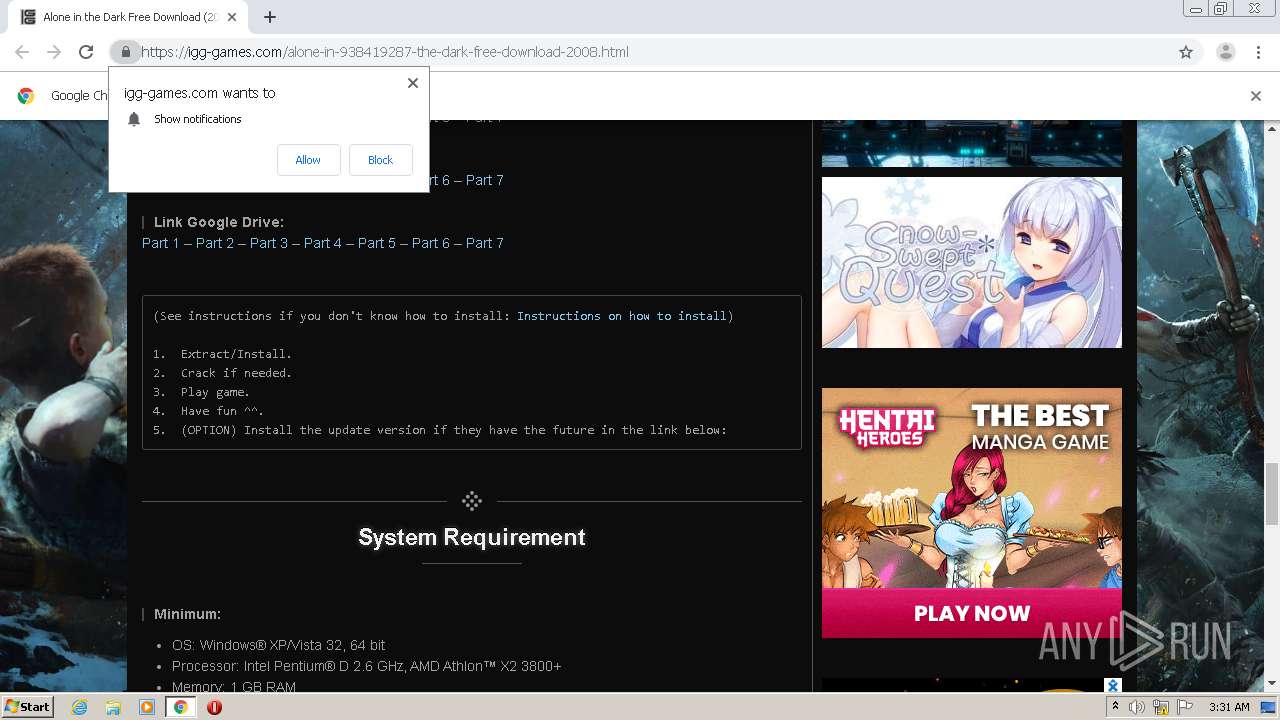Click the padlock site info icon

click(x=125, y=52)
